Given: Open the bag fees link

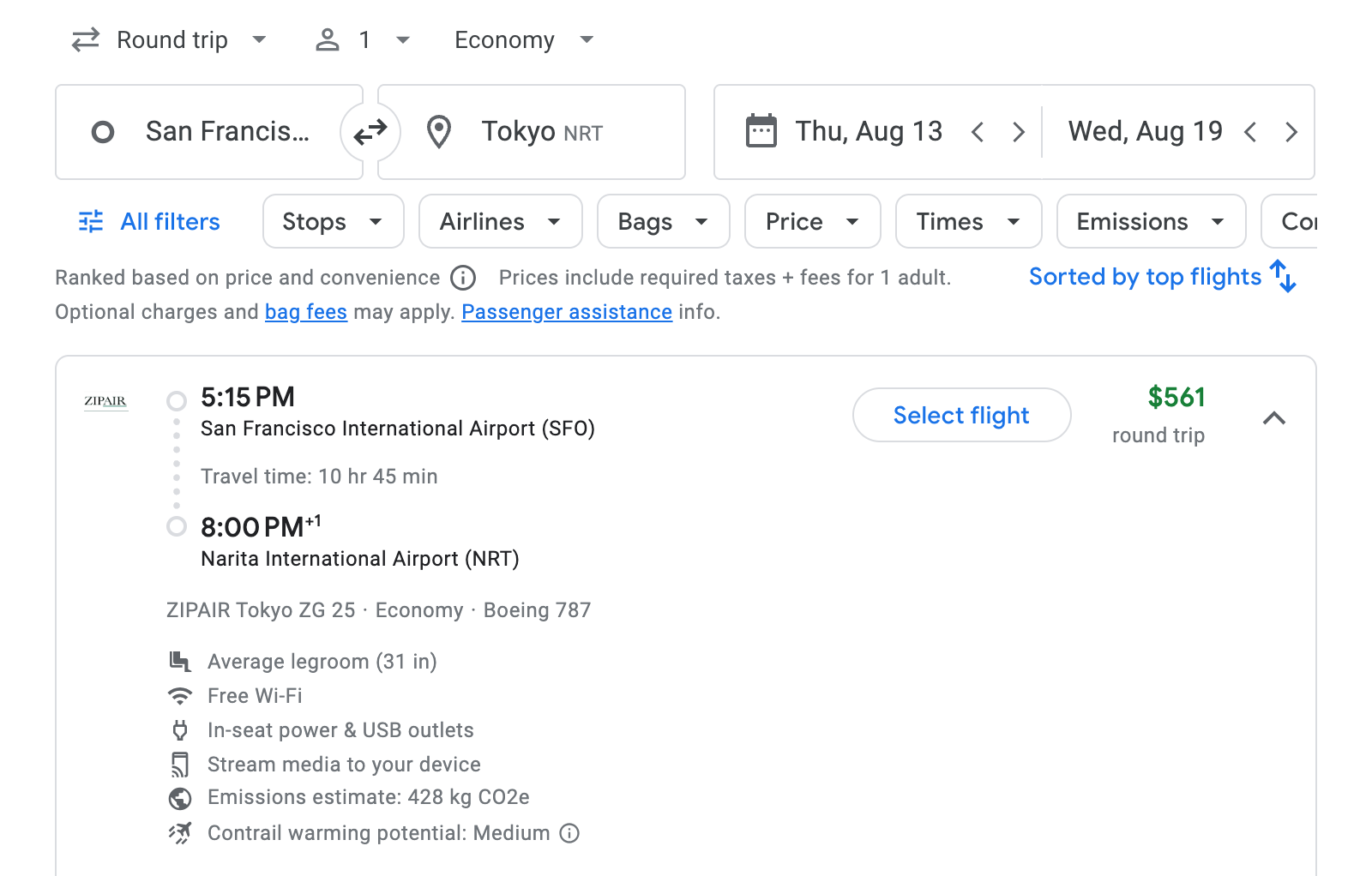Looking at the screenshot, I should point(305,312).
